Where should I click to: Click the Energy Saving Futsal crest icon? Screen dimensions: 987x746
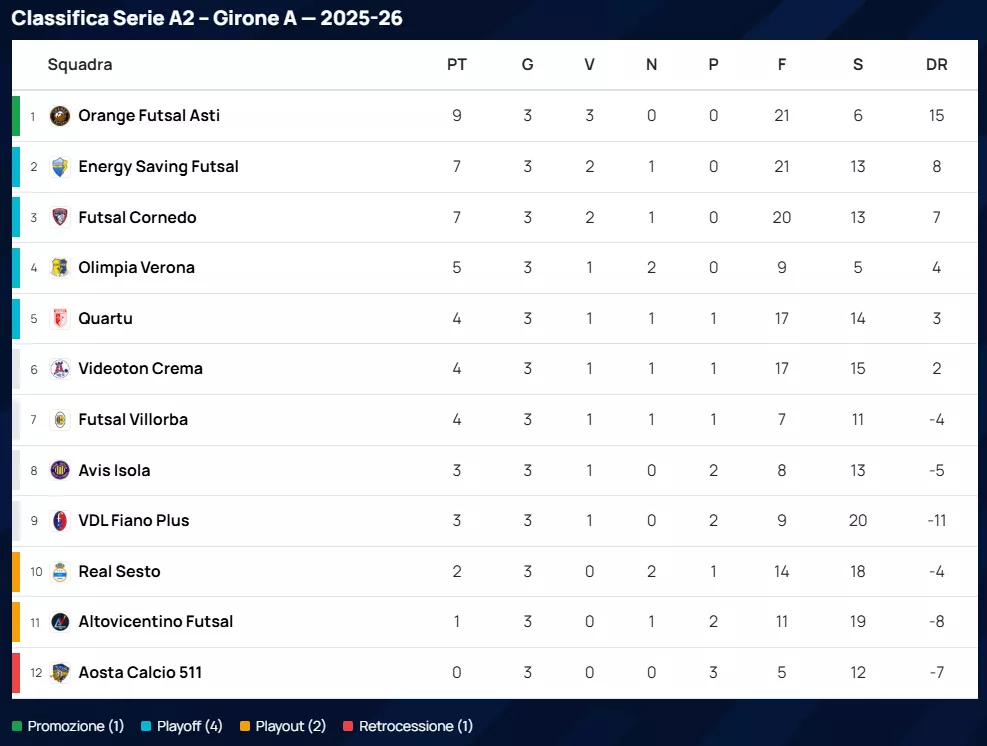point(60,167)
